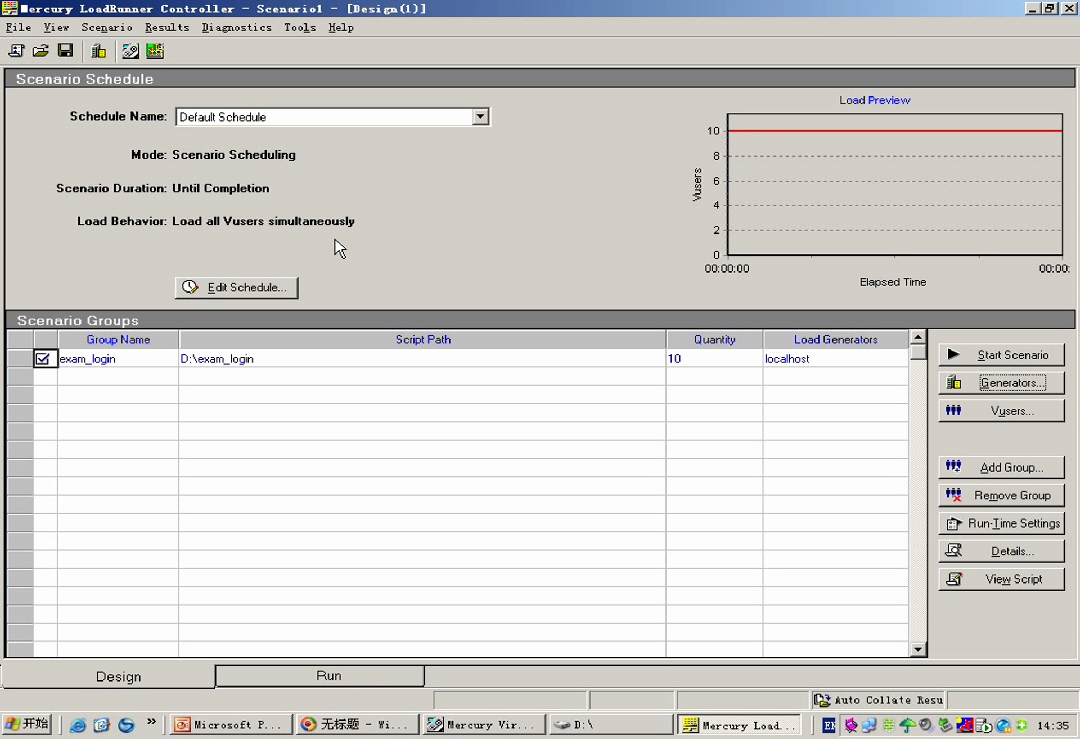Click the Edit Schedule button

(x=237, y=287)
